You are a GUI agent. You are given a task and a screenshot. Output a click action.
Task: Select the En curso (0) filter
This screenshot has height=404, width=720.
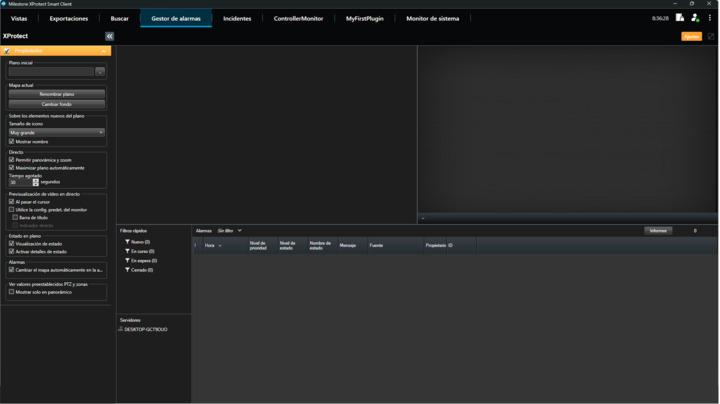140,251
